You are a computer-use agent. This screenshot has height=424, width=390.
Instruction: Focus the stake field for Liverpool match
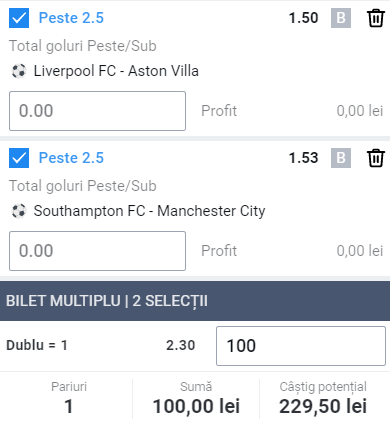97,111
